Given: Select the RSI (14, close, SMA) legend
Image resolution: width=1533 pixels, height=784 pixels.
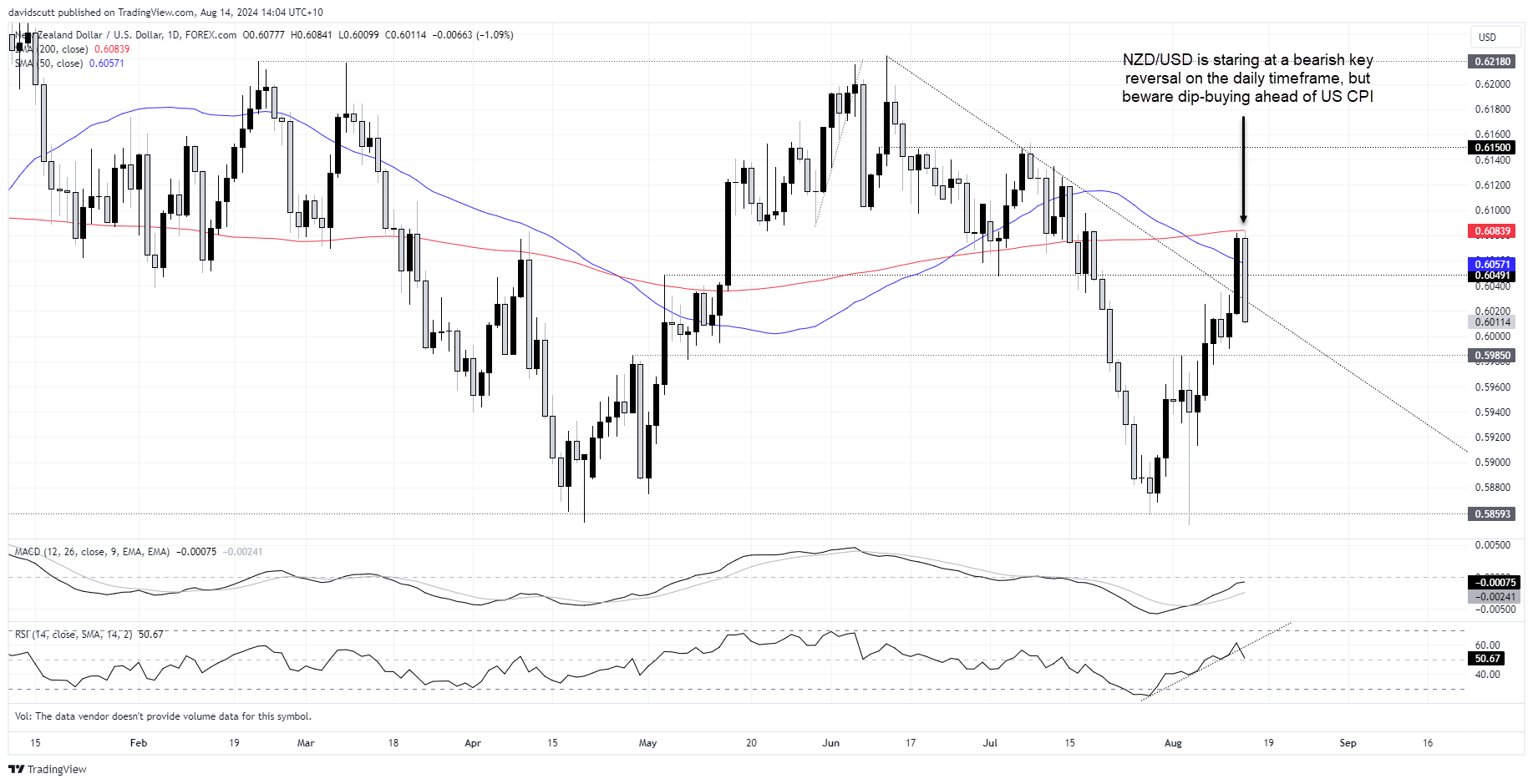Looking at the screenshot, I should (x=74, y=635).
